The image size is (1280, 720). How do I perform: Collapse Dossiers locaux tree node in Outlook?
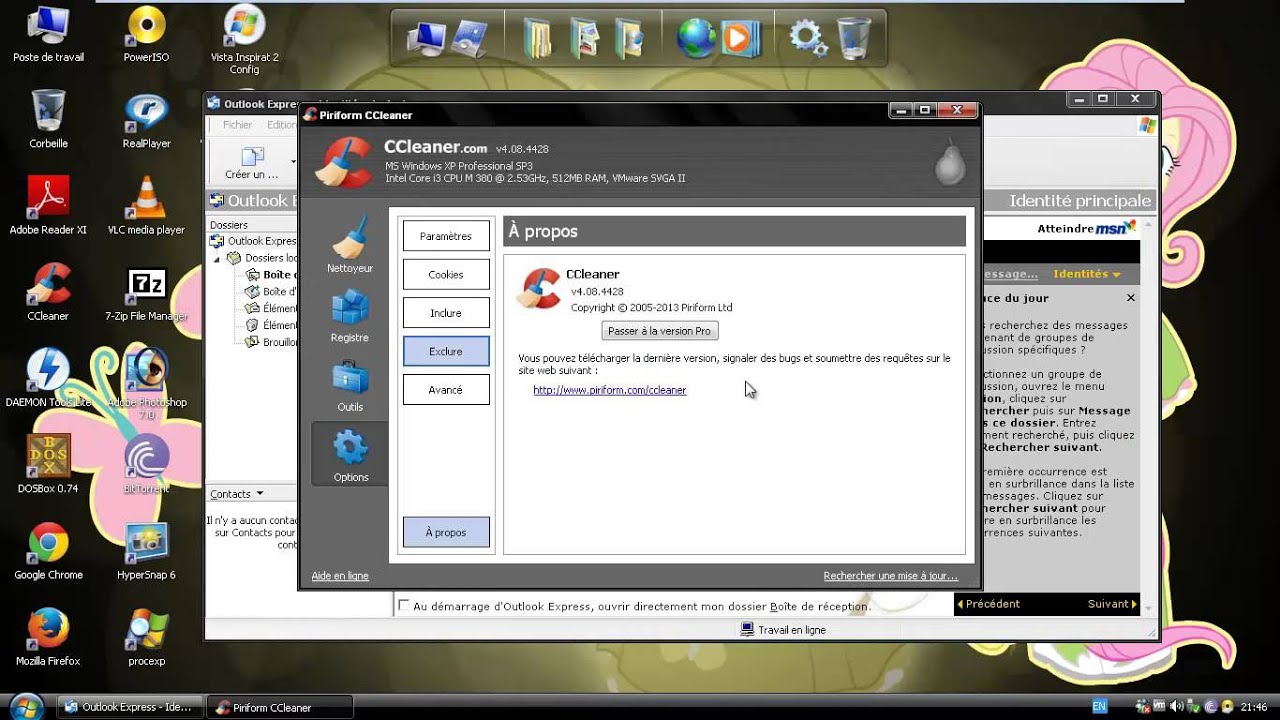(218, 258)
